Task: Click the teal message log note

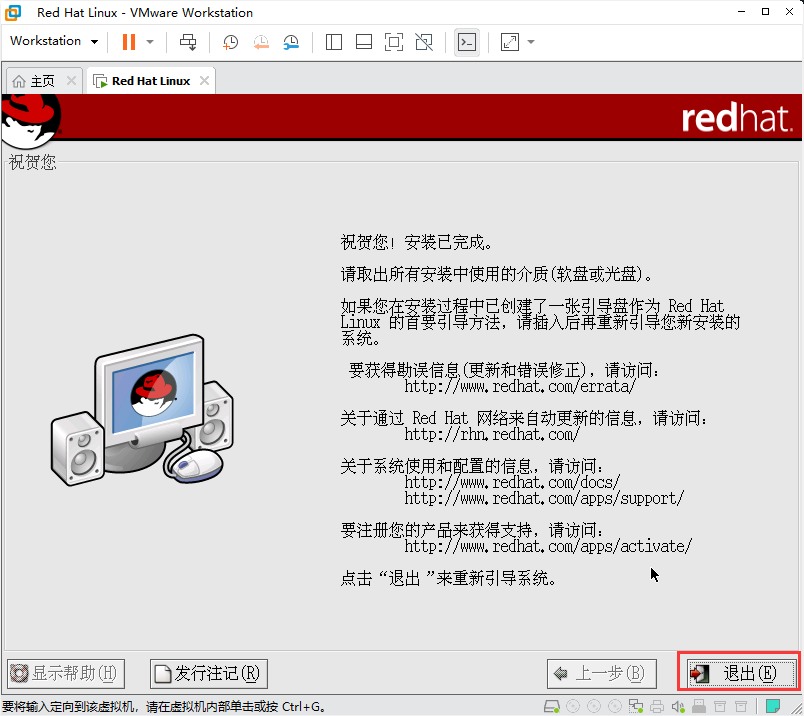Action: pyautogui.click(x=772, y=706)
